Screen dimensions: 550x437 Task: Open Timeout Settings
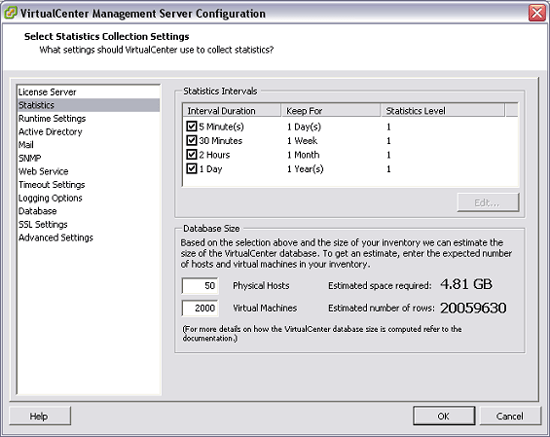click(x=88, y=184)
